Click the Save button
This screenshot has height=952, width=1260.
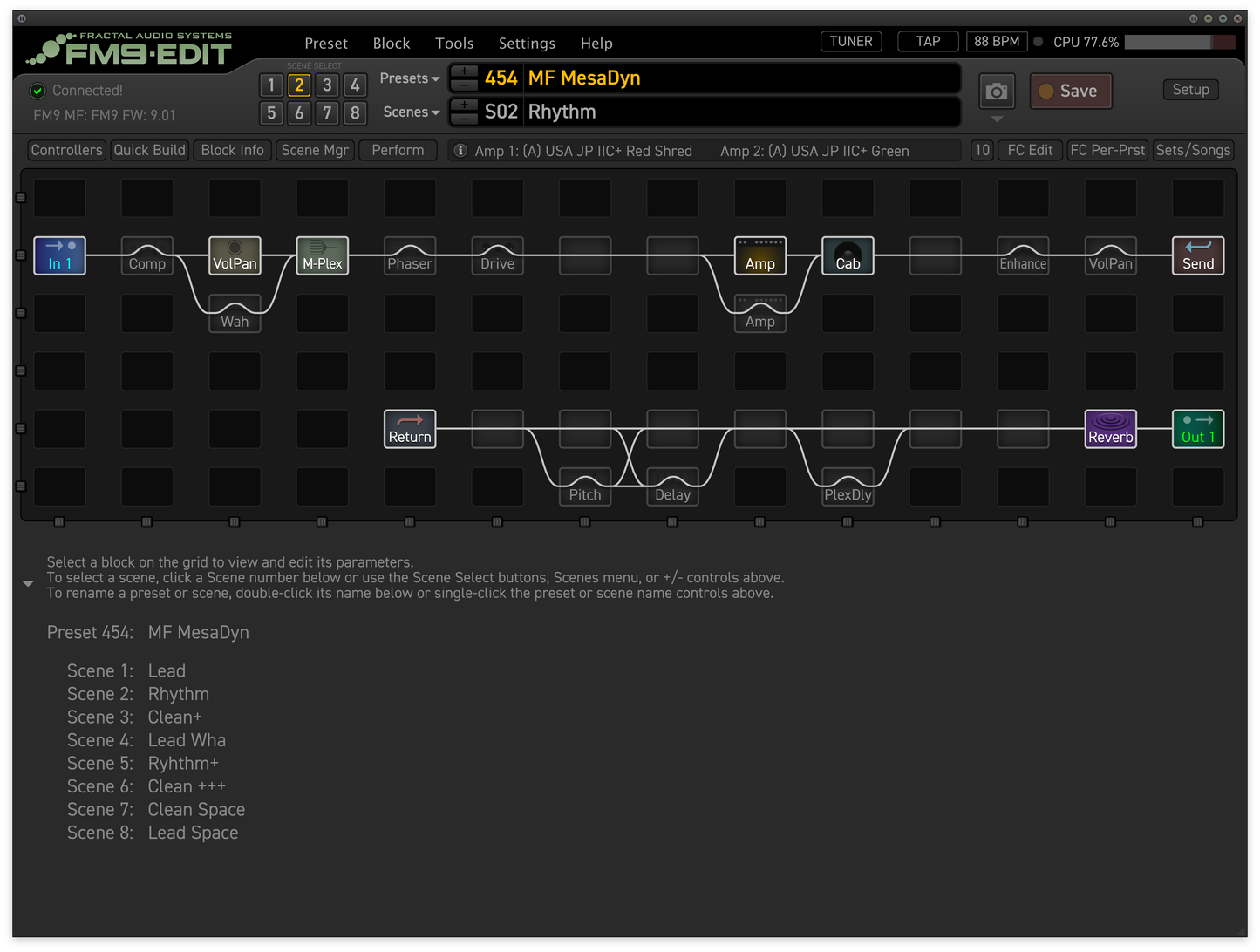tap(1070, 92)
